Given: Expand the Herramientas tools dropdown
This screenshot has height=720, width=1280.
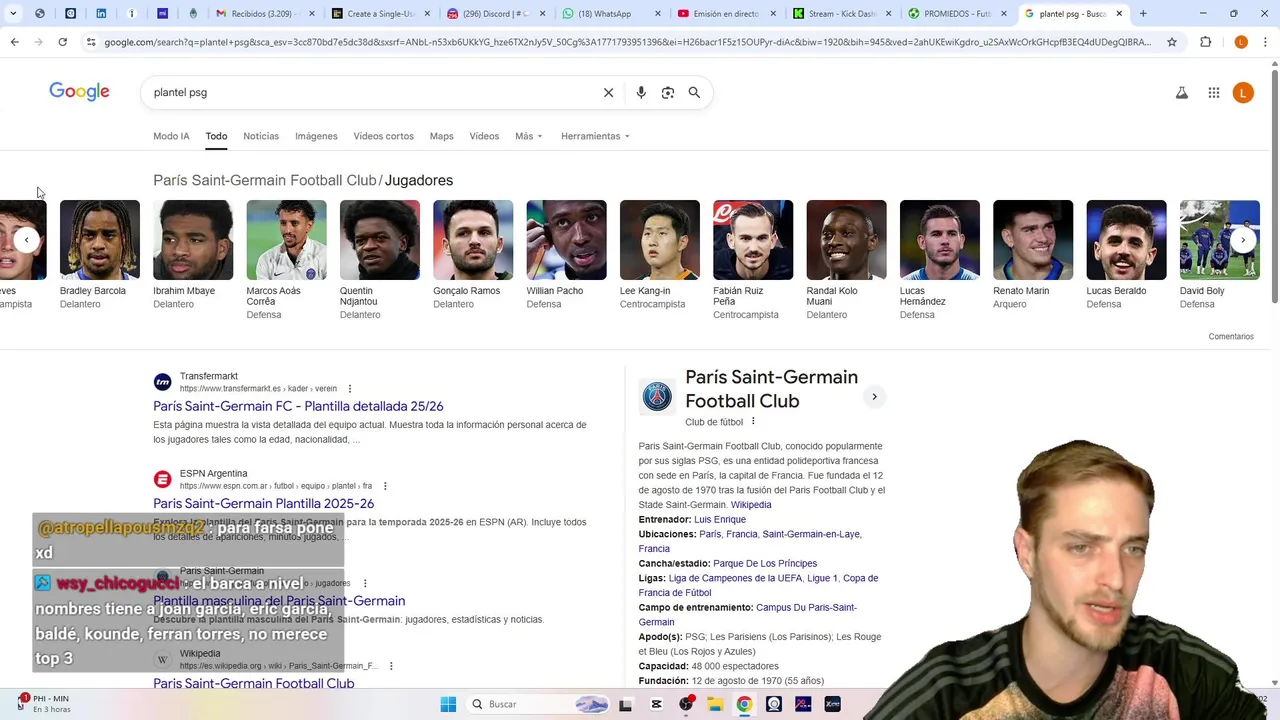Looking at the screenshot, I should click(595, 136).
